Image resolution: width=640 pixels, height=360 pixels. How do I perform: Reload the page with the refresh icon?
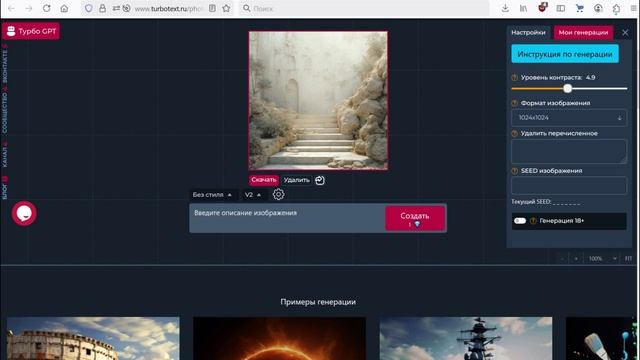[x=47, y=8]
